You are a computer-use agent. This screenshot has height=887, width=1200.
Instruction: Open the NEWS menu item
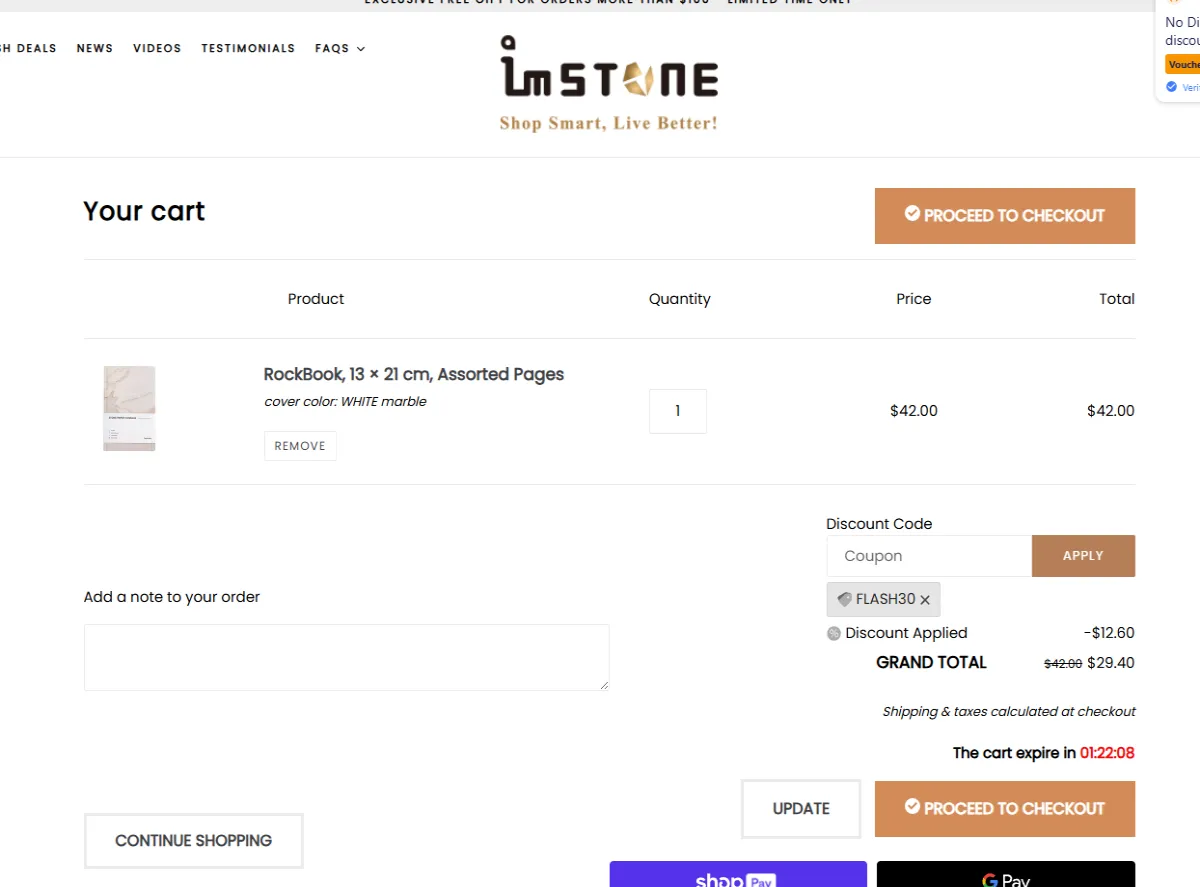(95, 48)
